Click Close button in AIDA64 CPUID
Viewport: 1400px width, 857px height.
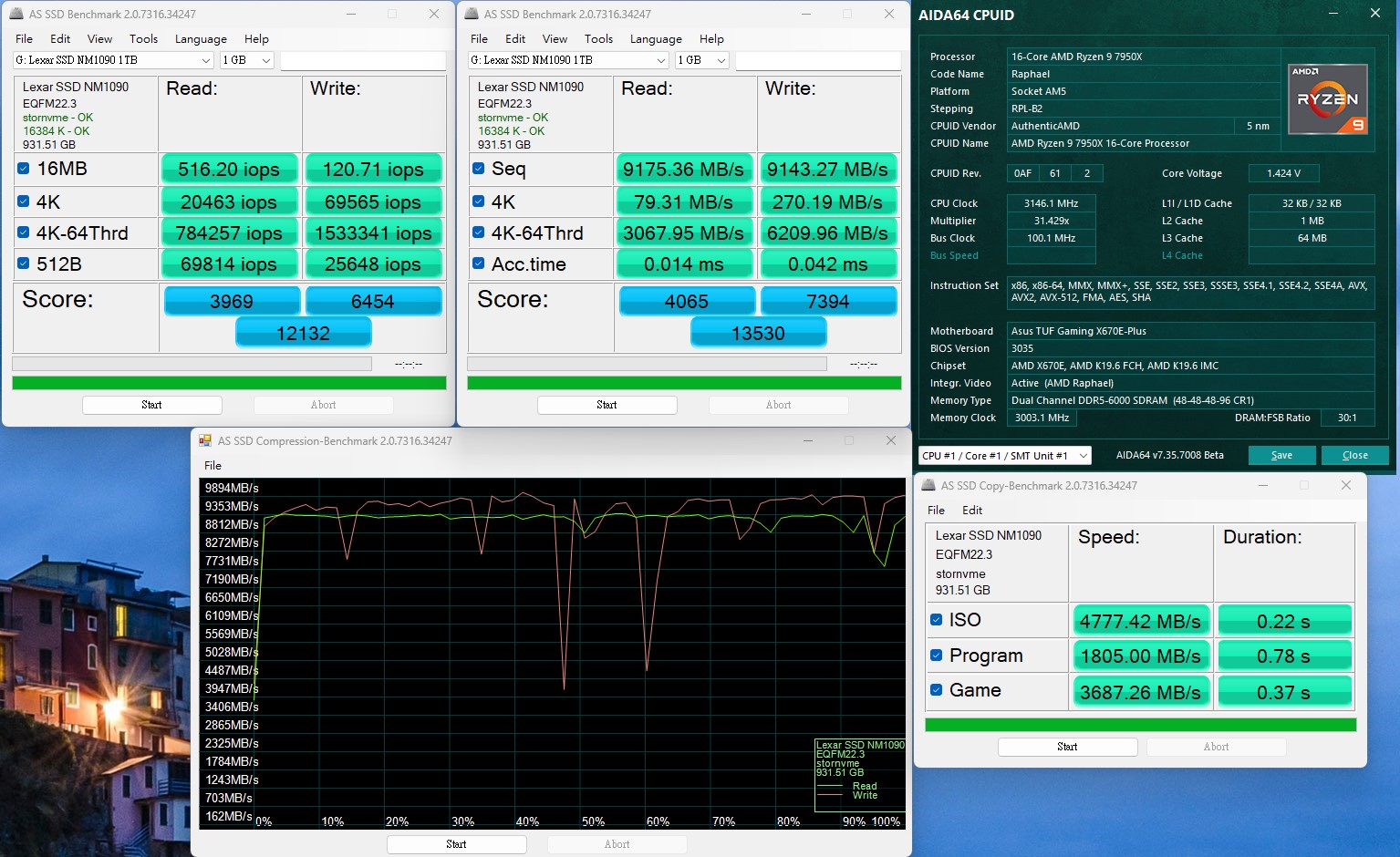(1354, 455)
